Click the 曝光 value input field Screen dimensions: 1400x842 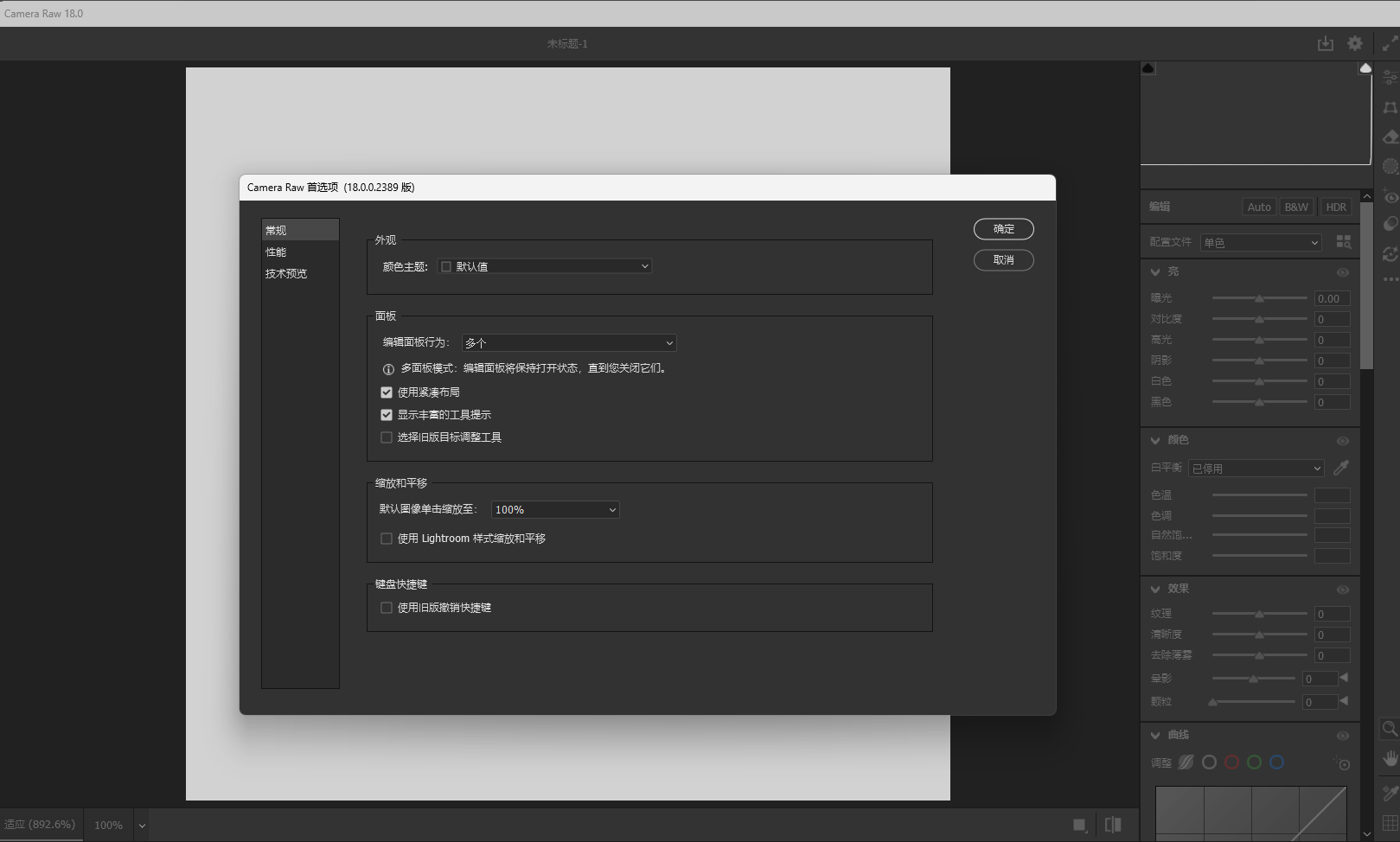(1331, 298)
